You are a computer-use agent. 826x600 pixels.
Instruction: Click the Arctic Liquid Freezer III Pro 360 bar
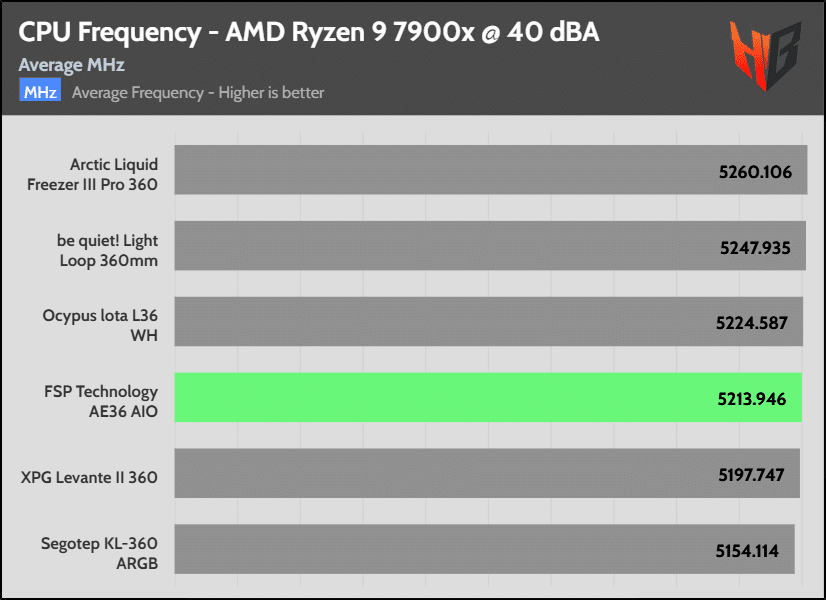pos(491,170)
